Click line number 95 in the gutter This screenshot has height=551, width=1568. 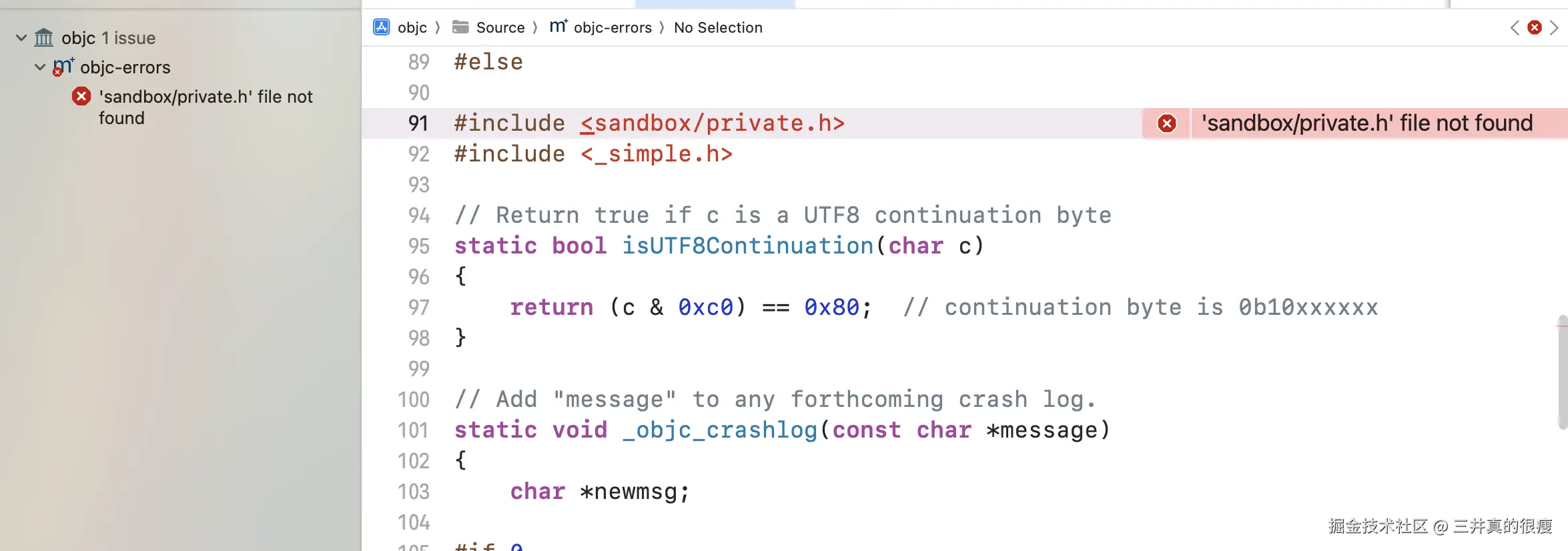pos(418,246)
